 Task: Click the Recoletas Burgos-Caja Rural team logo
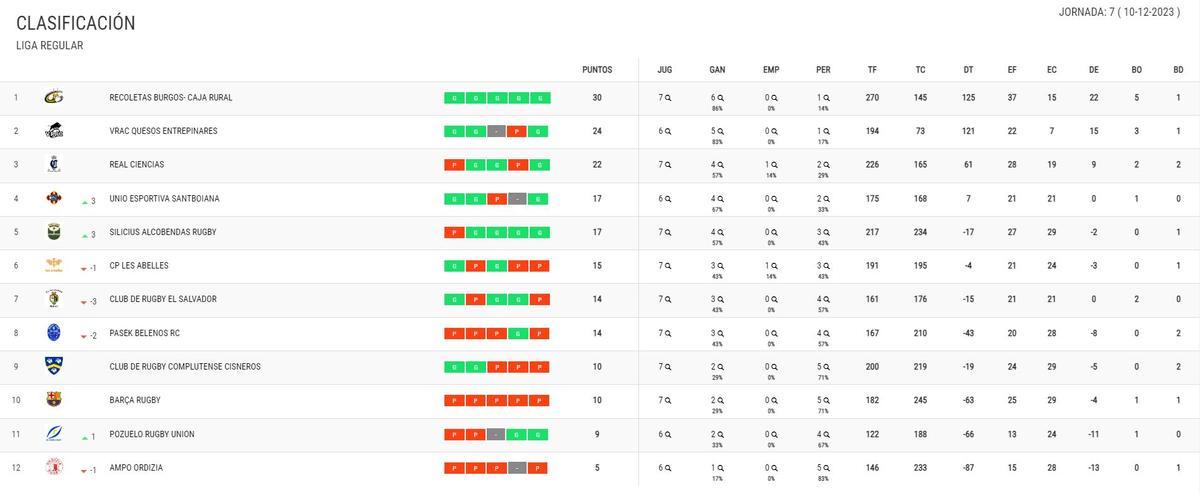(x=54, y=97)
